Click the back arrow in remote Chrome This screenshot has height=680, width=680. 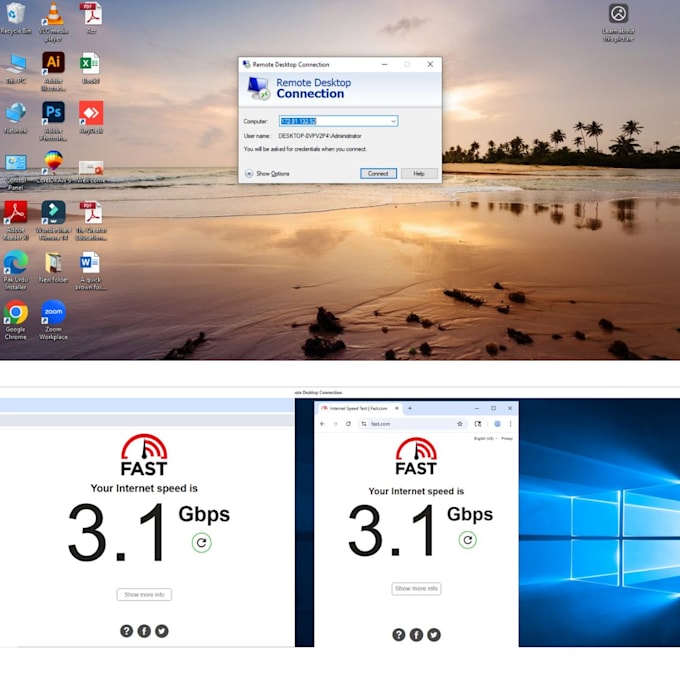(322, 424)
